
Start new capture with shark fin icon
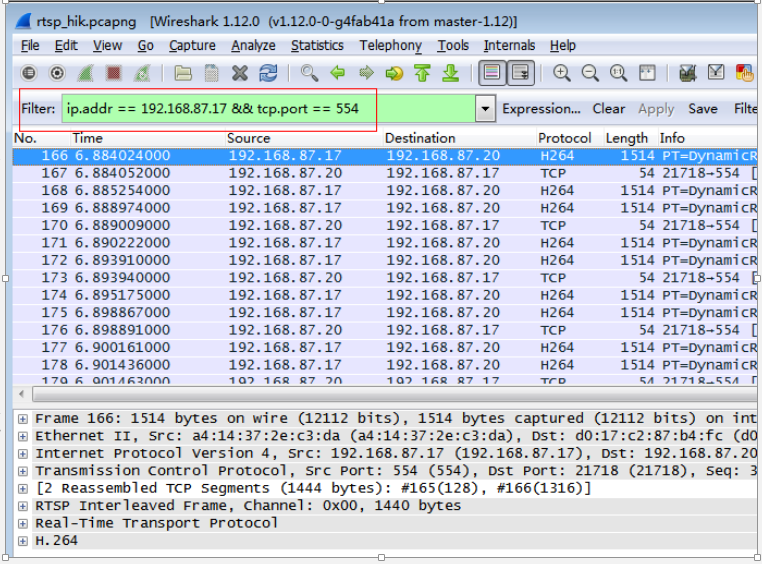click(86, 73)
